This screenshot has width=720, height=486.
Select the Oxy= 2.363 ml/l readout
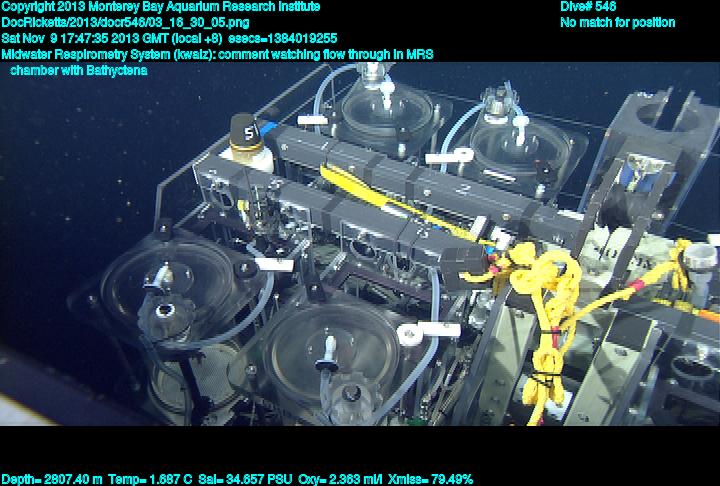(340, 479)
